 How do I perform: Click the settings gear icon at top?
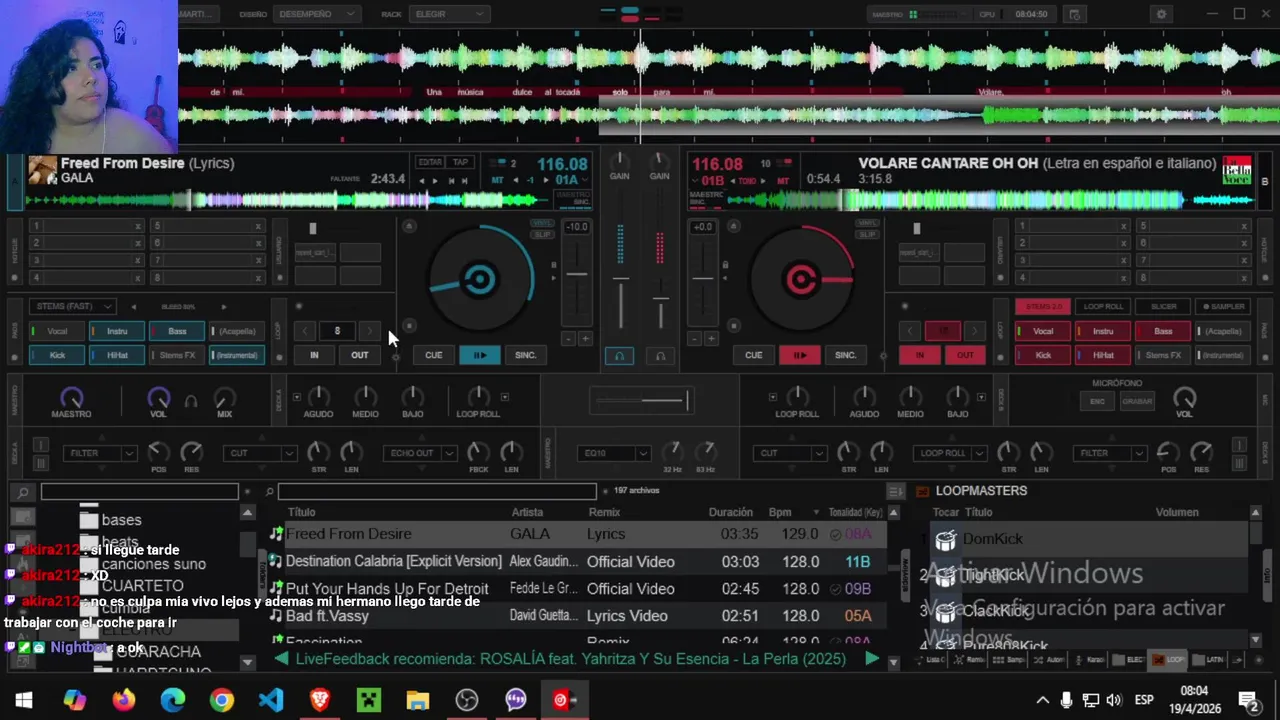point(1161,14)
